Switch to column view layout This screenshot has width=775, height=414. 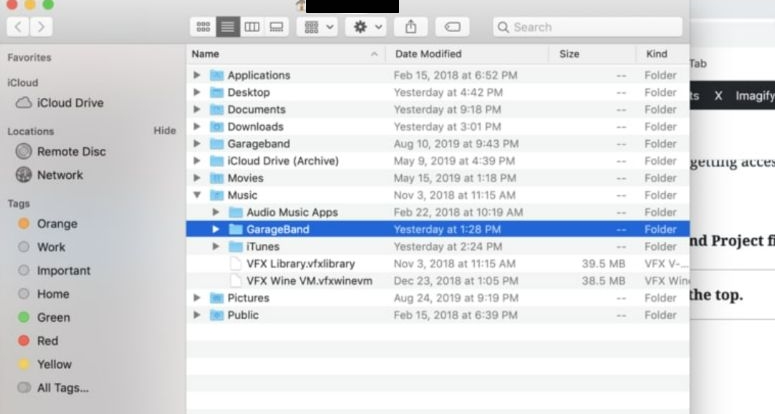252,27
